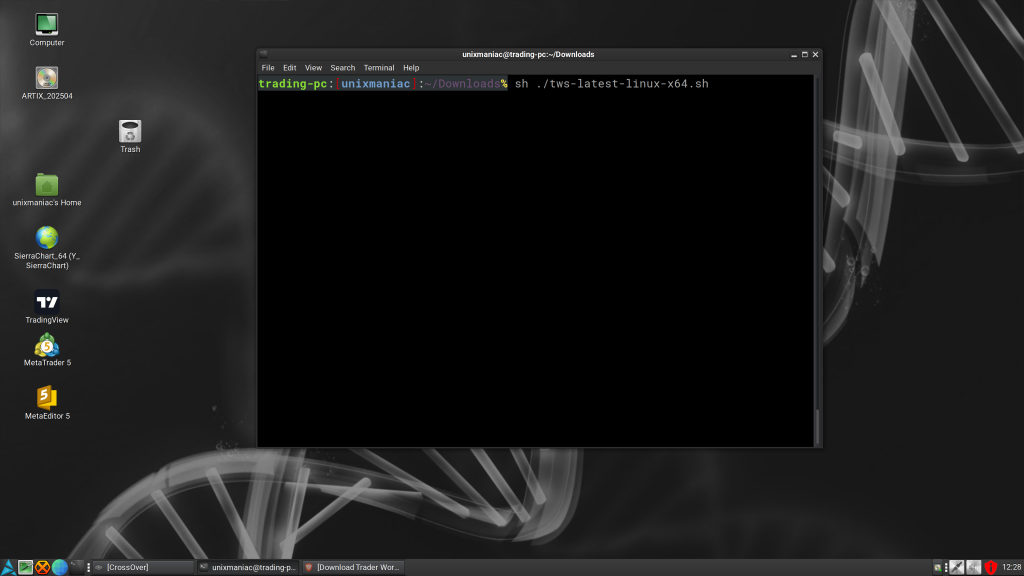The image size is (1024, 576).
Task: Open the Terminal menu
Action: coord(378,67)
